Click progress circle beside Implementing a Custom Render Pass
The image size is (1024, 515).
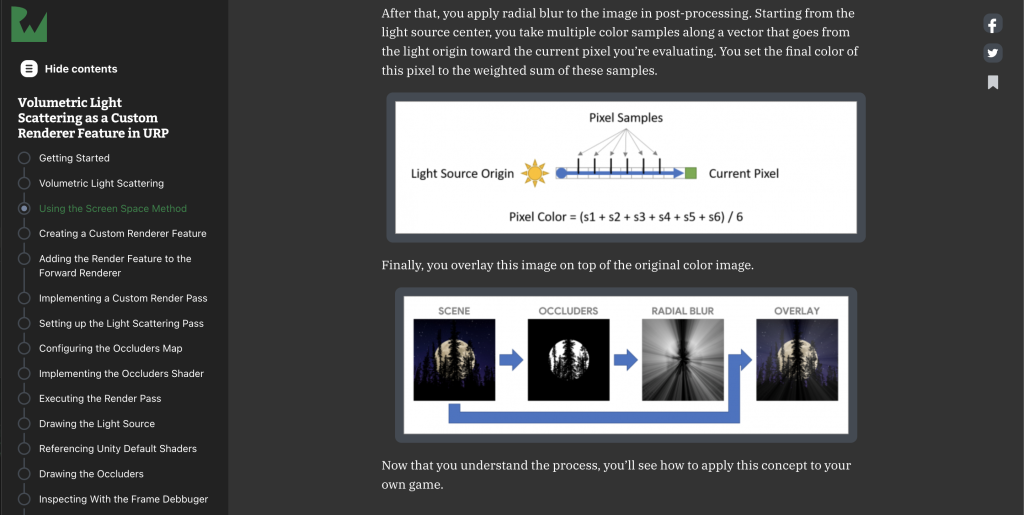pos(24,298)
